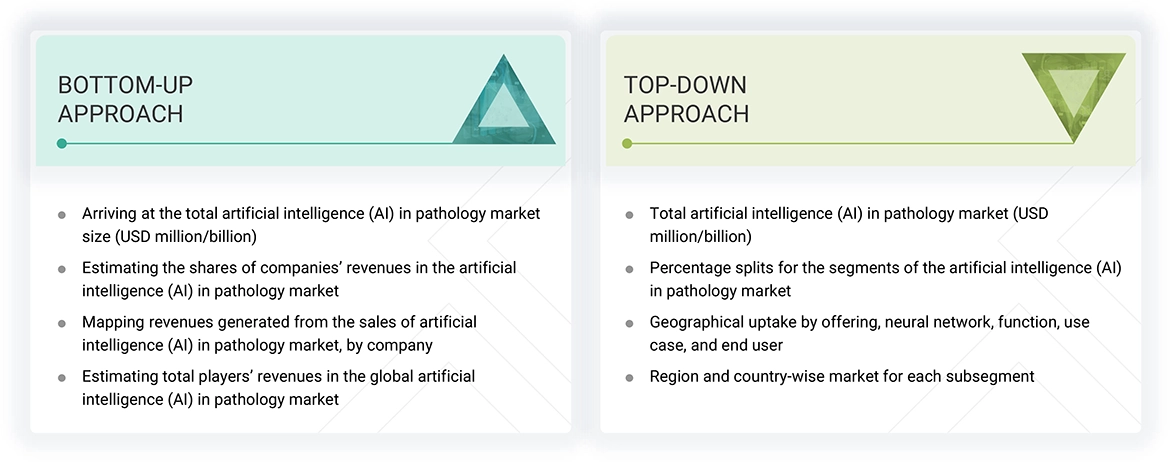Image resolution: width=1170 pixels, height=462 pixels.
Task: Click the bullet beside "Arriving at the total"
Action: coord(62,215)
